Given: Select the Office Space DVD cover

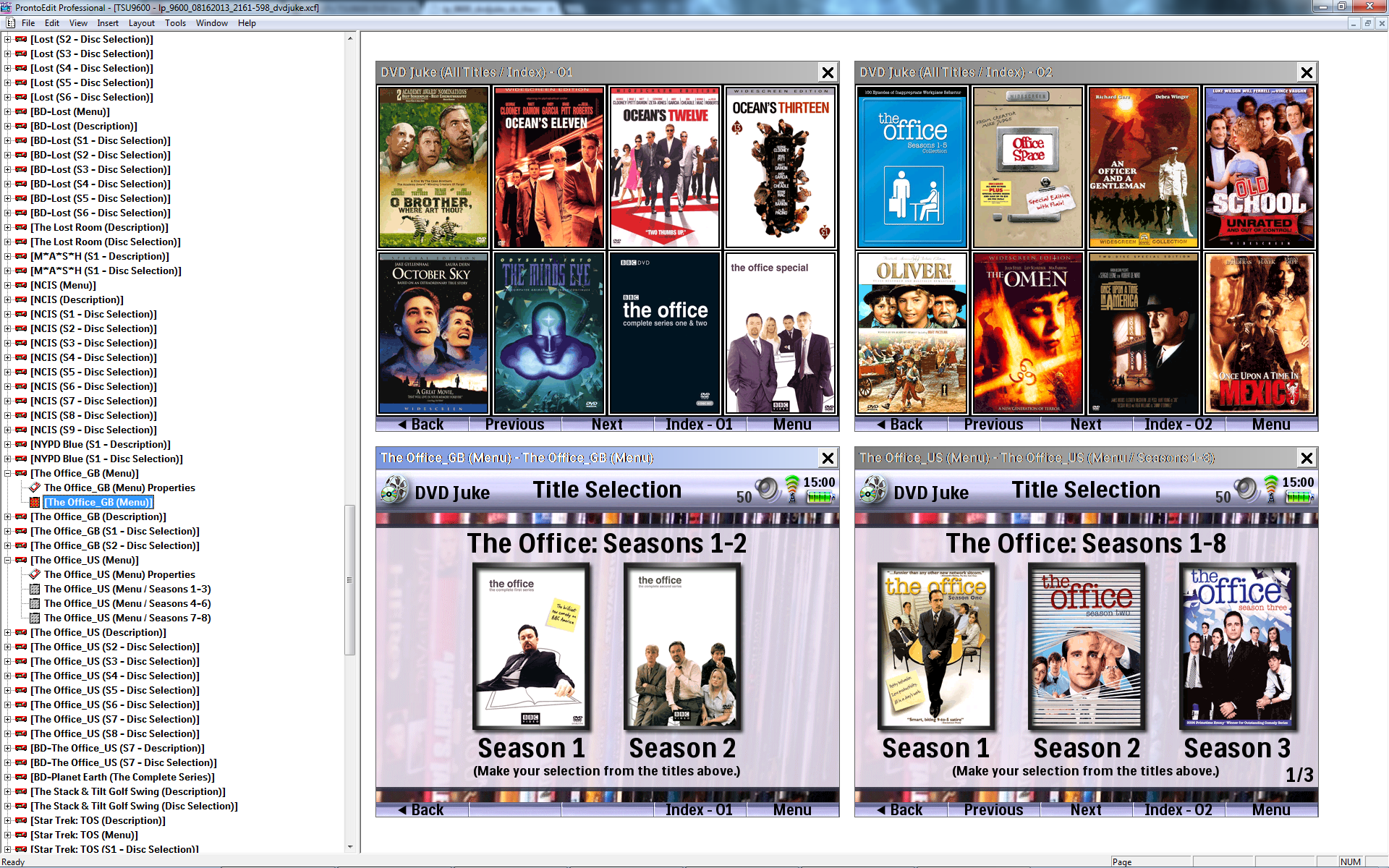Looking at the screenshot, I should coord(1028,167).
